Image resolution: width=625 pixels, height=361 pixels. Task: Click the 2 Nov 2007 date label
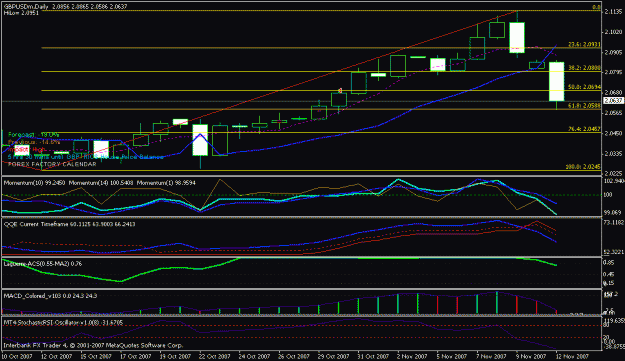tap(413, 356)
